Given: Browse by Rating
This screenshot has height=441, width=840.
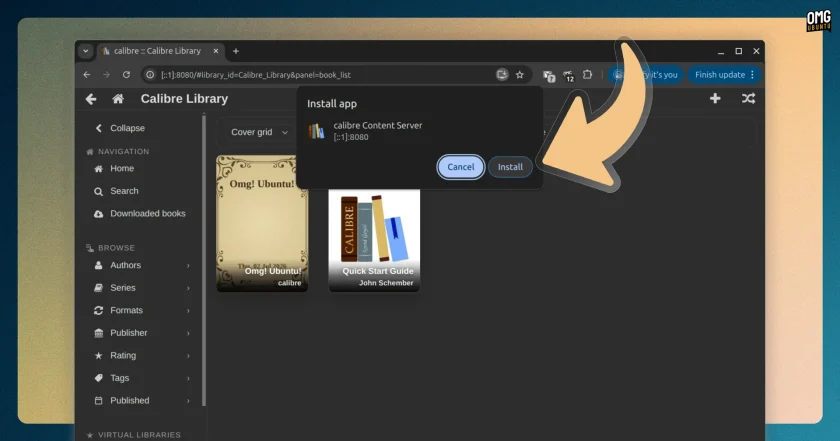Looking at the screenshot, I should pyautogui.click(x=123, y=355).
